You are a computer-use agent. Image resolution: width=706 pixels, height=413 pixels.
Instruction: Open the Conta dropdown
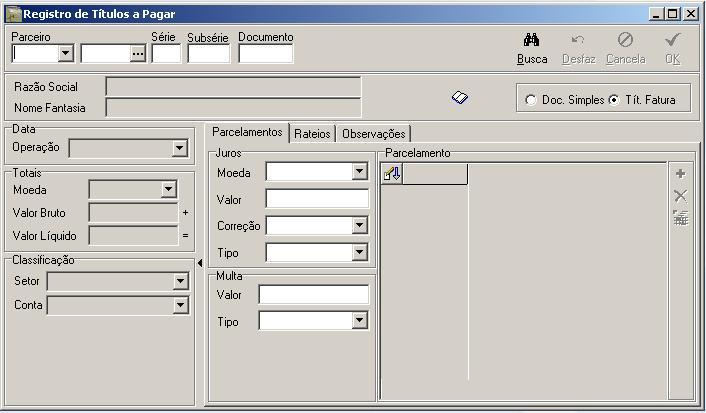coord(181,305)
